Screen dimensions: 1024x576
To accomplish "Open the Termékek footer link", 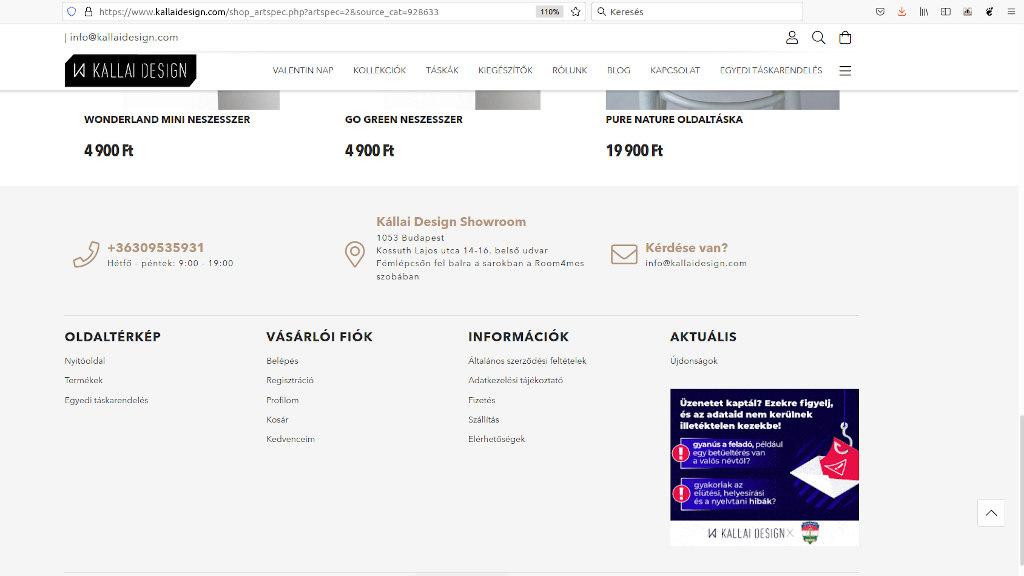I will click(x=84, y=380).
